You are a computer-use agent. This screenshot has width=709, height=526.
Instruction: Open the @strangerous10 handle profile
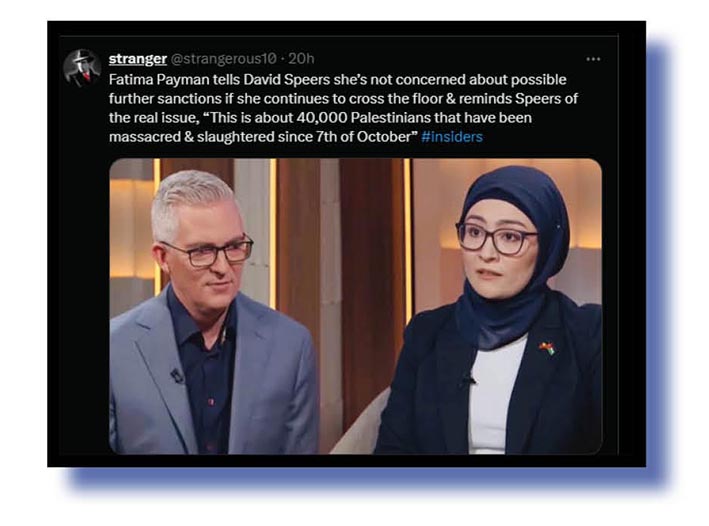pyautogui.click(x=223, y=59)
